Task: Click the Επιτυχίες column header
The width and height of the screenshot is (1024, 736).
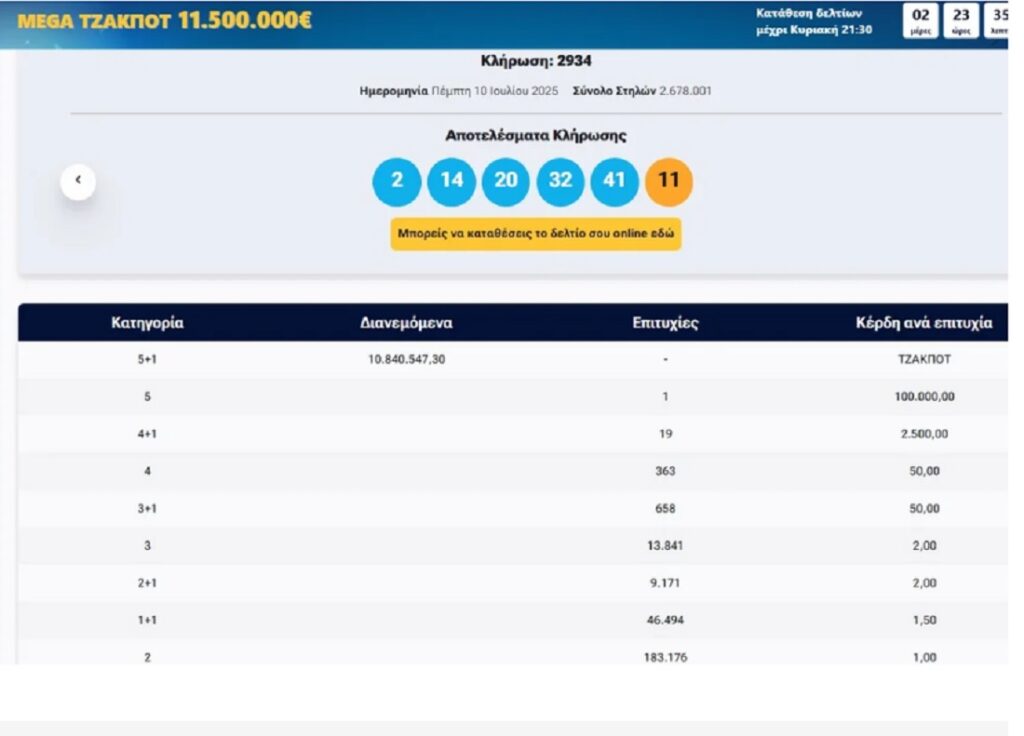Action: click(x=665, y=323)
